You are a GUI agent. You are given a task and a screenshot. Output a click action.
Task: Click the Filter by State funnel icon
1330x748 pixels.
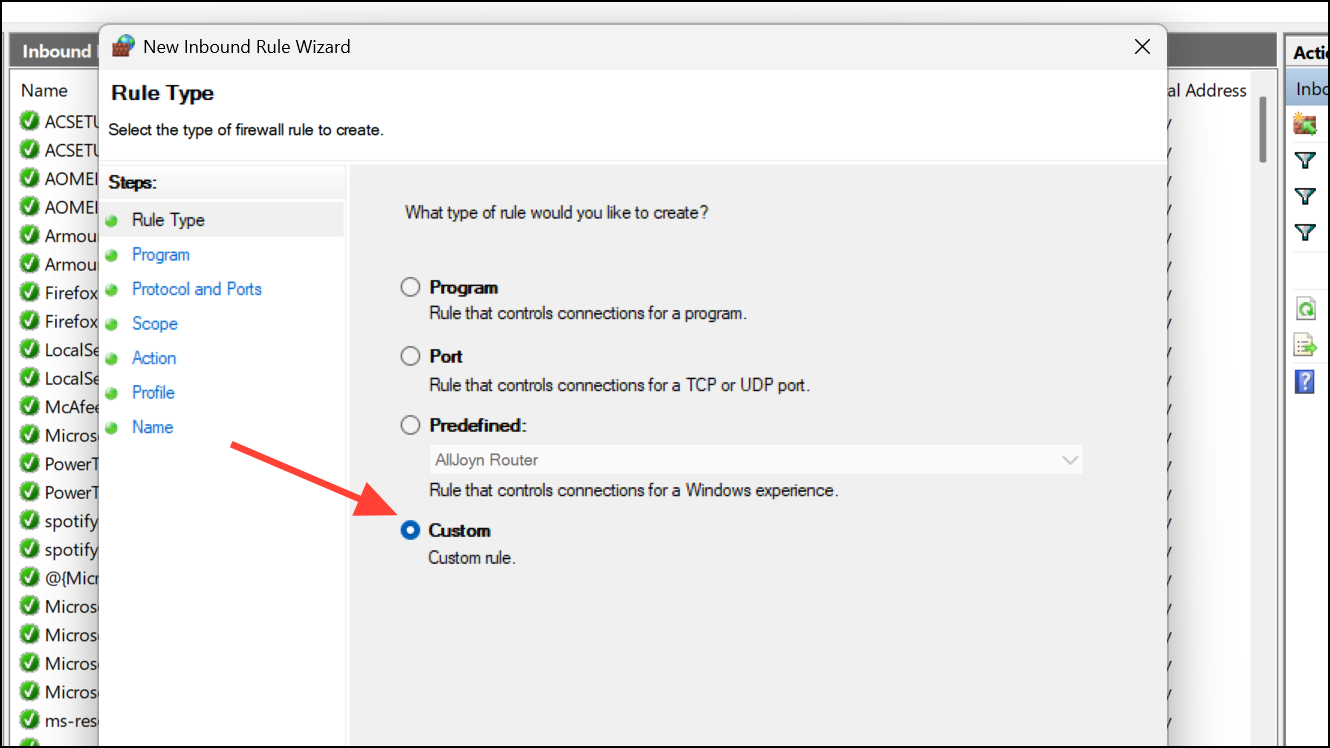pos(1304,196)
